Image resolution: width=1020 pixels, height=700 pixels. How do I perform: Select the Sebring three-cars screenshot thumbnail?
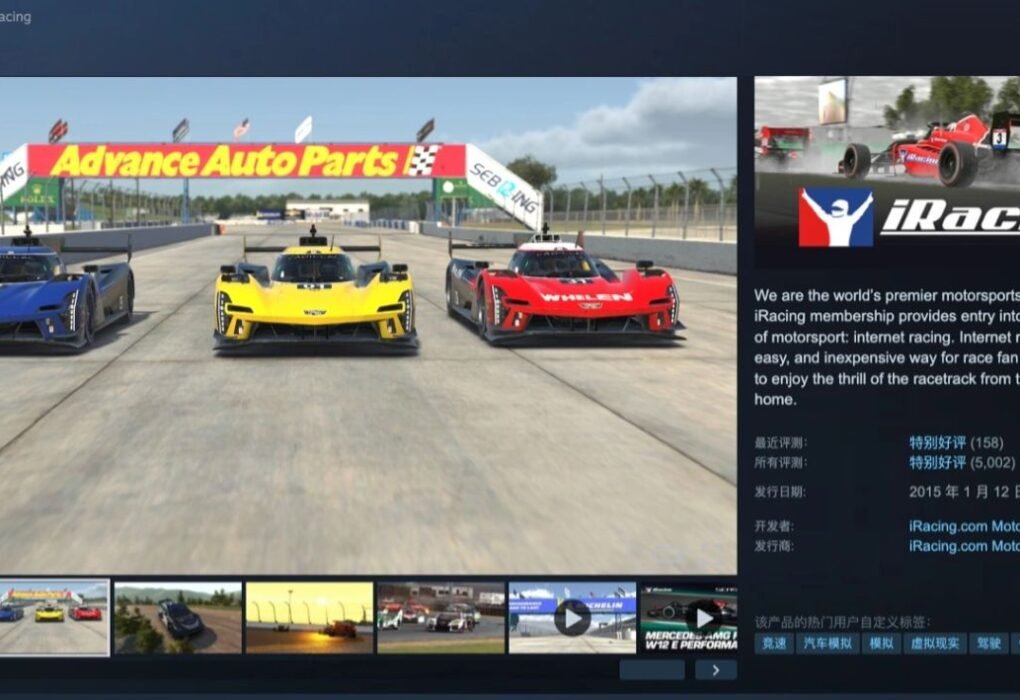point(55,618)
